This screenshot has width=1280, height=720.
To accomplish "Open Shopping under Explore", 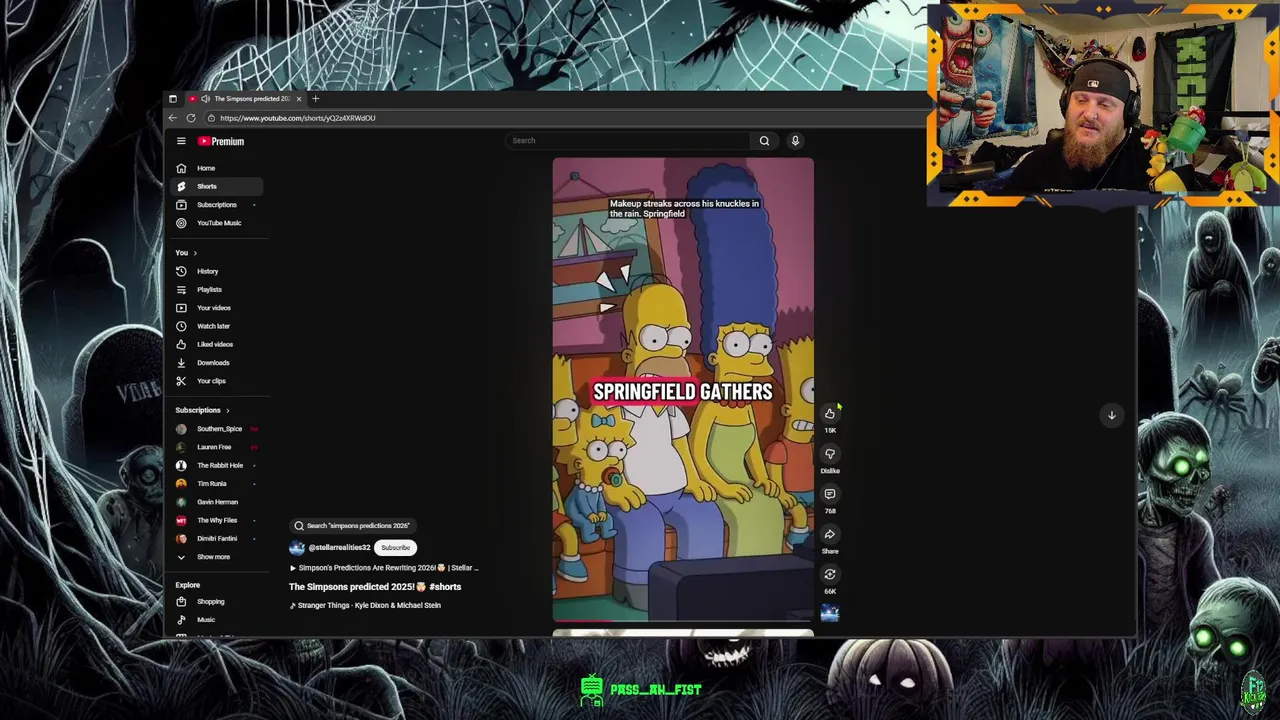I will tap(215, 602).
